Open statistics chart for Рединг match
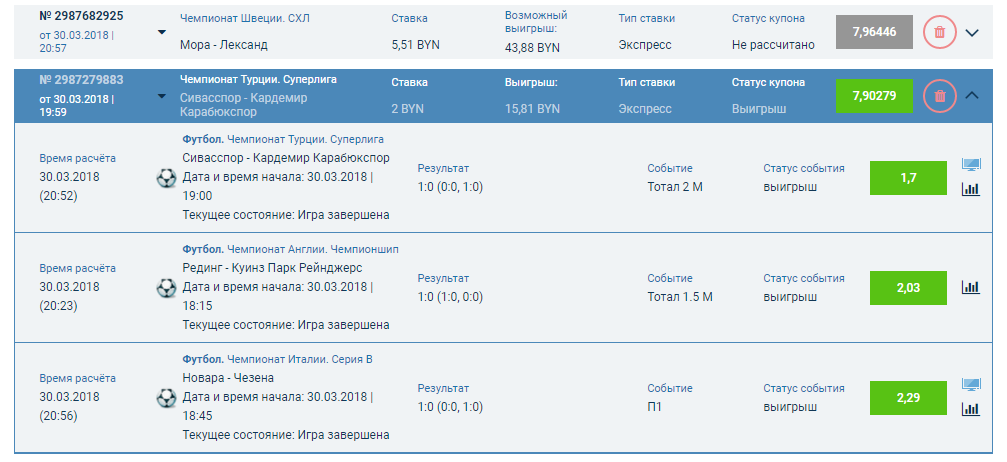Image resolution: width=1007 pixels, height=462 pixels. (x=970, y=287)
